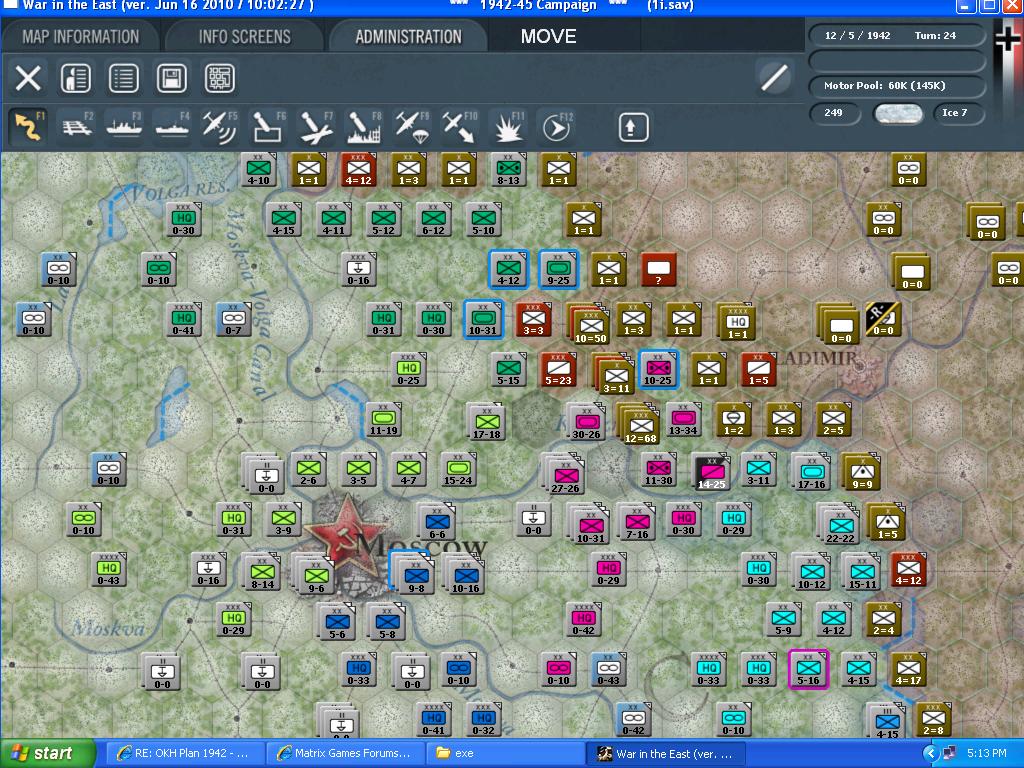1024x768 pixels.
Task: Select the Air Recon F5 plane icon
Action: pos(219,126)
